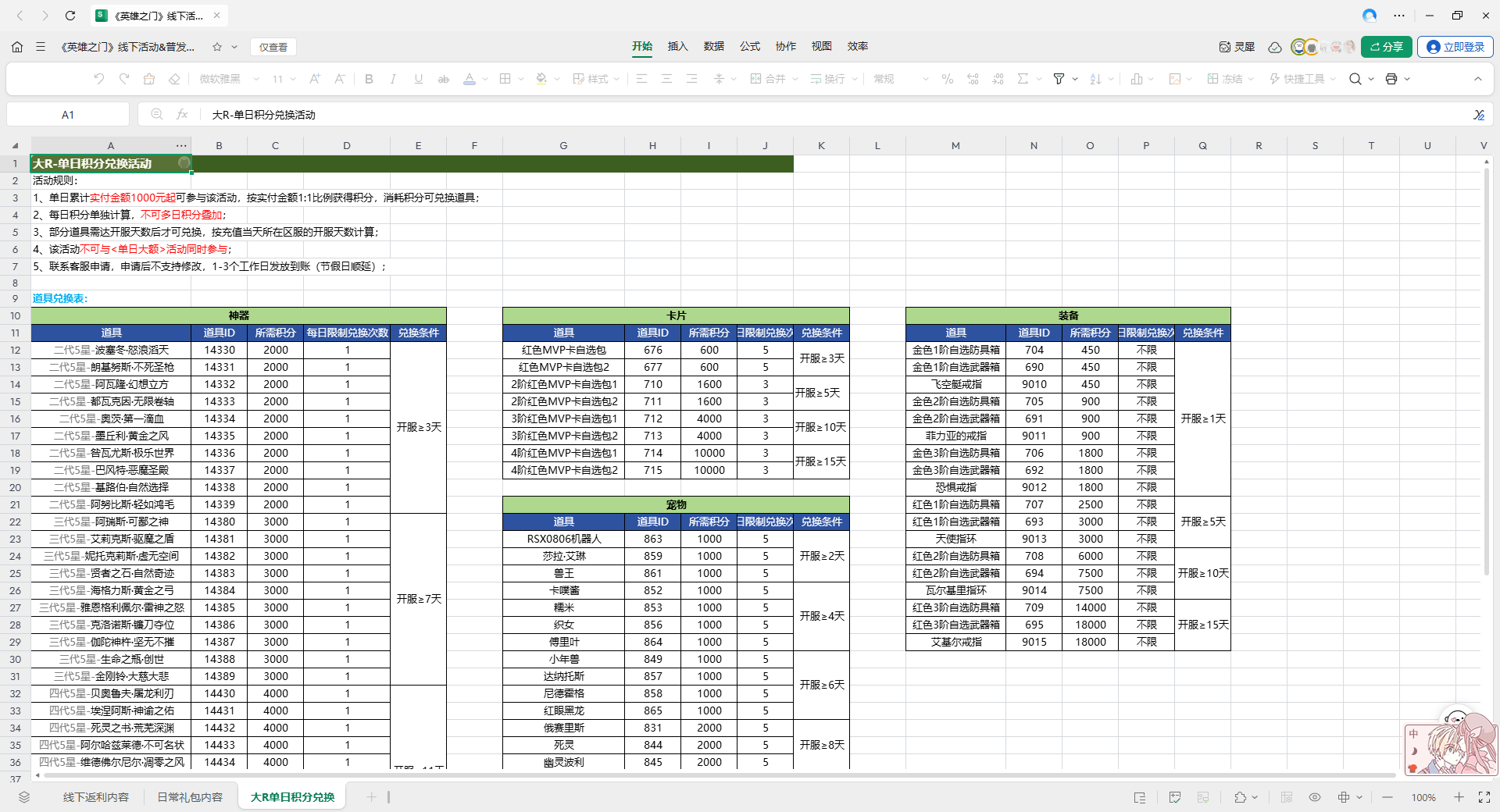Screen dimensions: 1500x812
Task: Switch to sheet 线下返利内容
Action: (x=96, y=797)
